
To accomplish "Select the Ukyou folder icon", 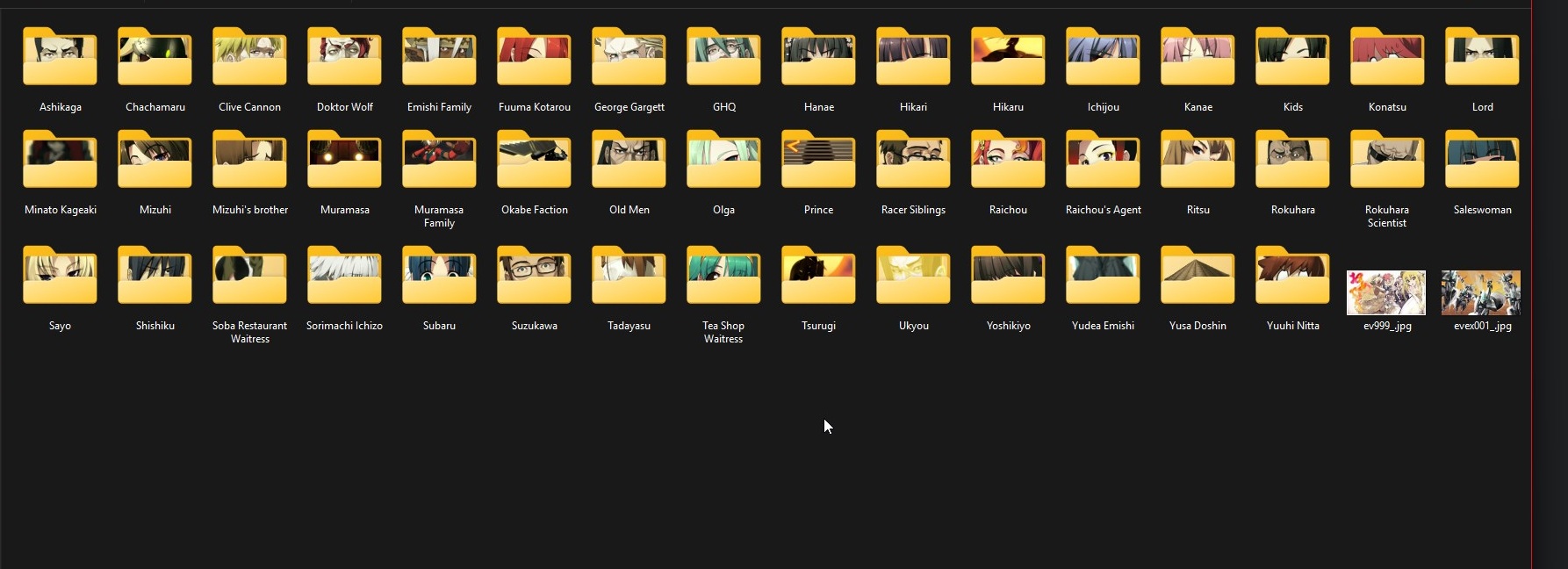I will (913, 275).
